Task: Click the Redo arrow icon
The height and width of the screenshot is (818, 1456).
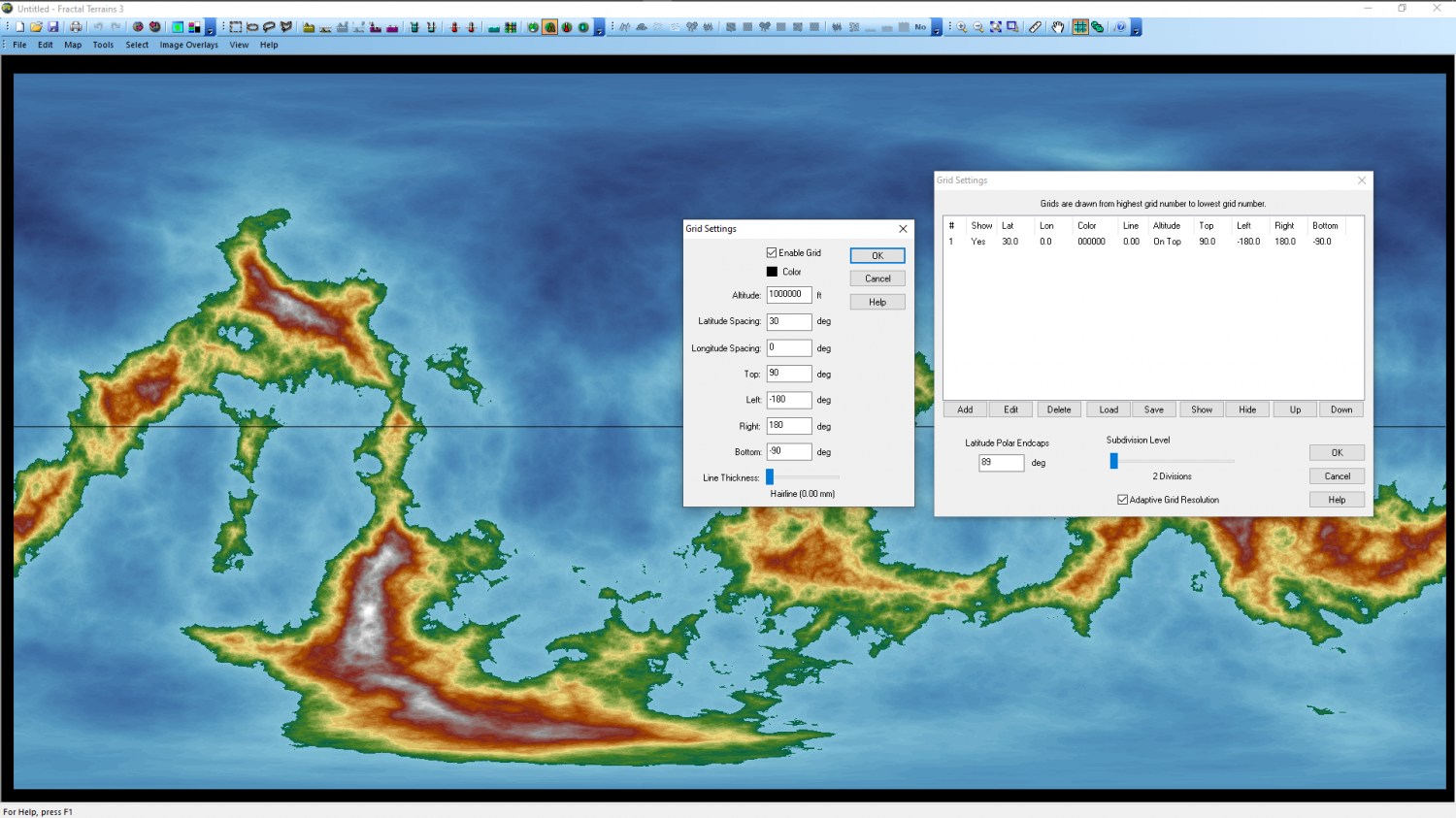Action: pyautogui.click(x=116, y=27)
